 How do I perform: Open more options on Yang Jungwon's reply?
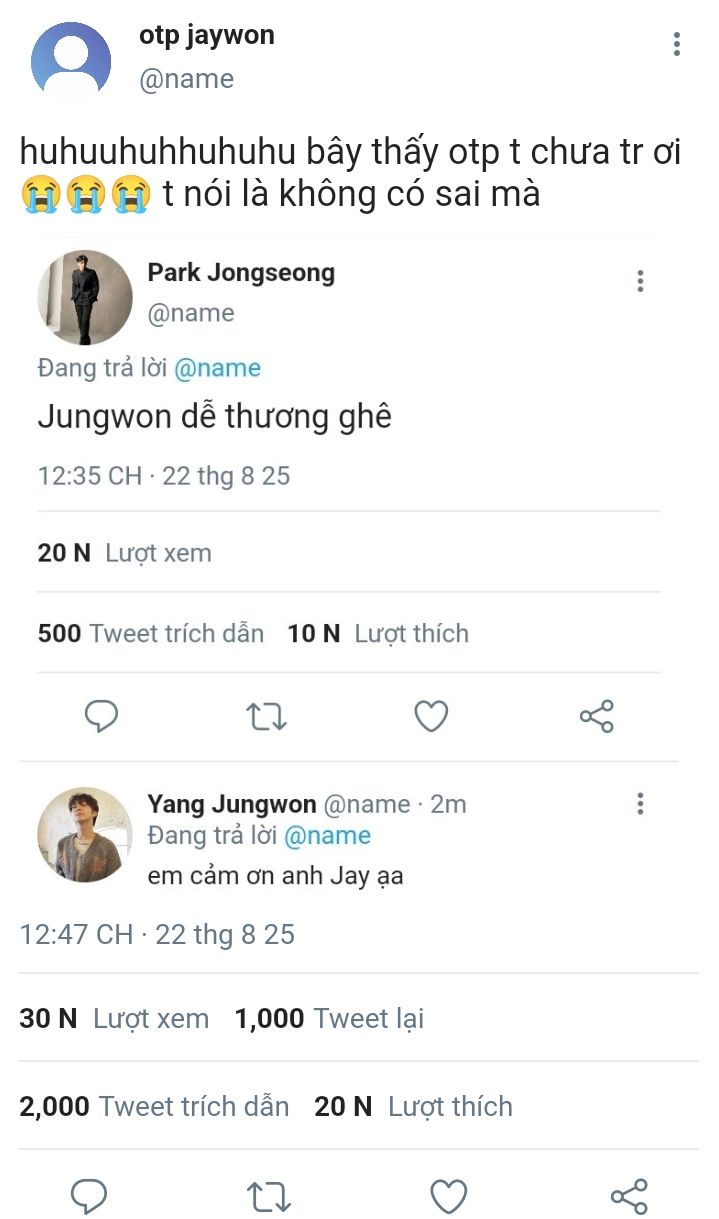640,803
